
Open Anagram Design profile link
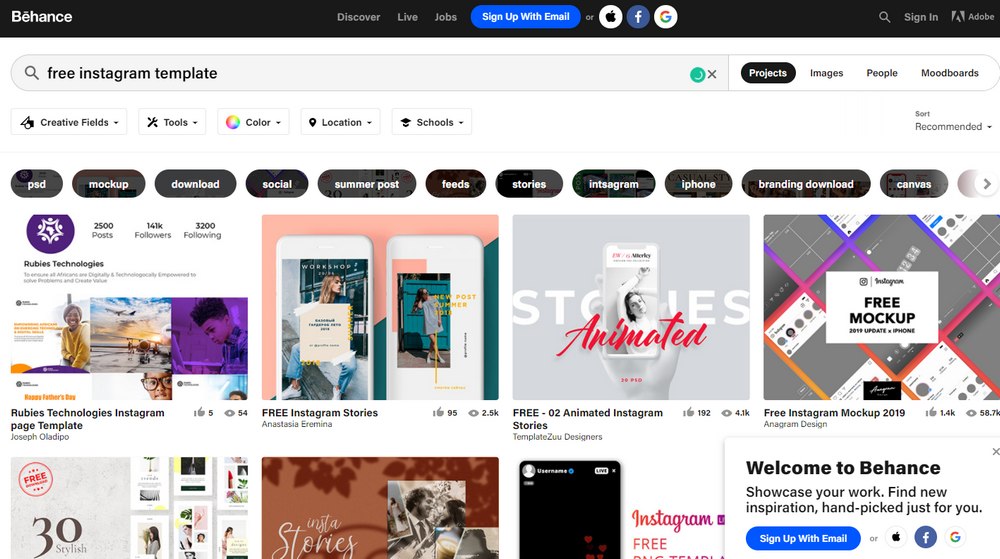click(x=795, y=424)
